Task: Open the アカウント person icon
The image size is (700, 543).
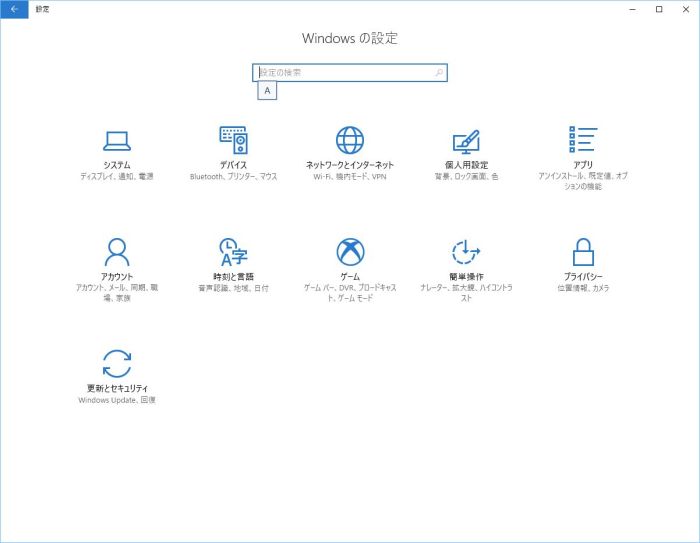Action: click(117, 251)
